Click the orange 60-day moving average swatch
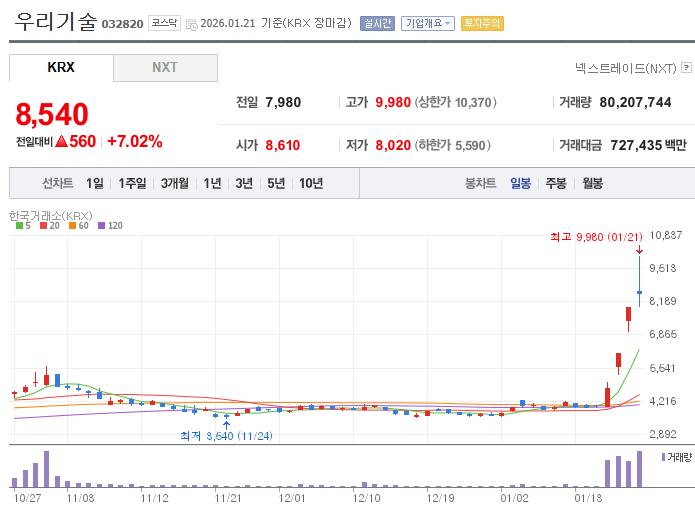This screenshot has width=695, height=506. click(72, 226)
